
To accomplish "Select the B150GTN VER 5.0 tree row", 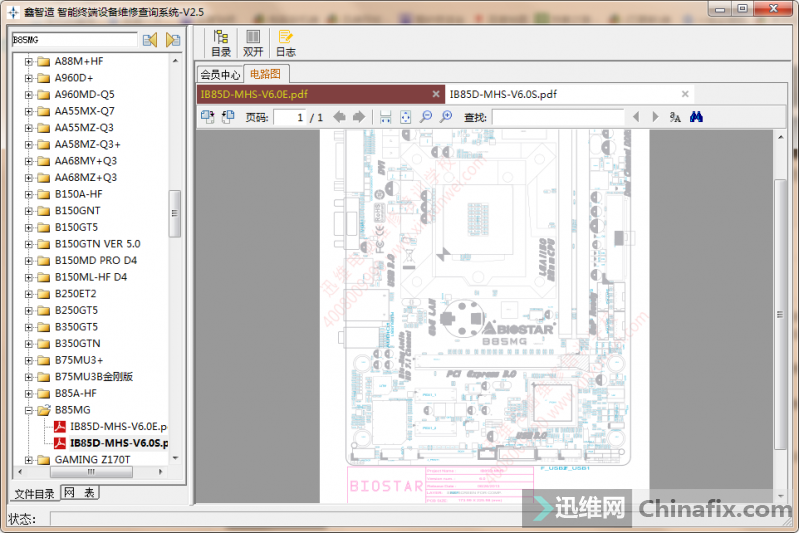I will (97, 244).
